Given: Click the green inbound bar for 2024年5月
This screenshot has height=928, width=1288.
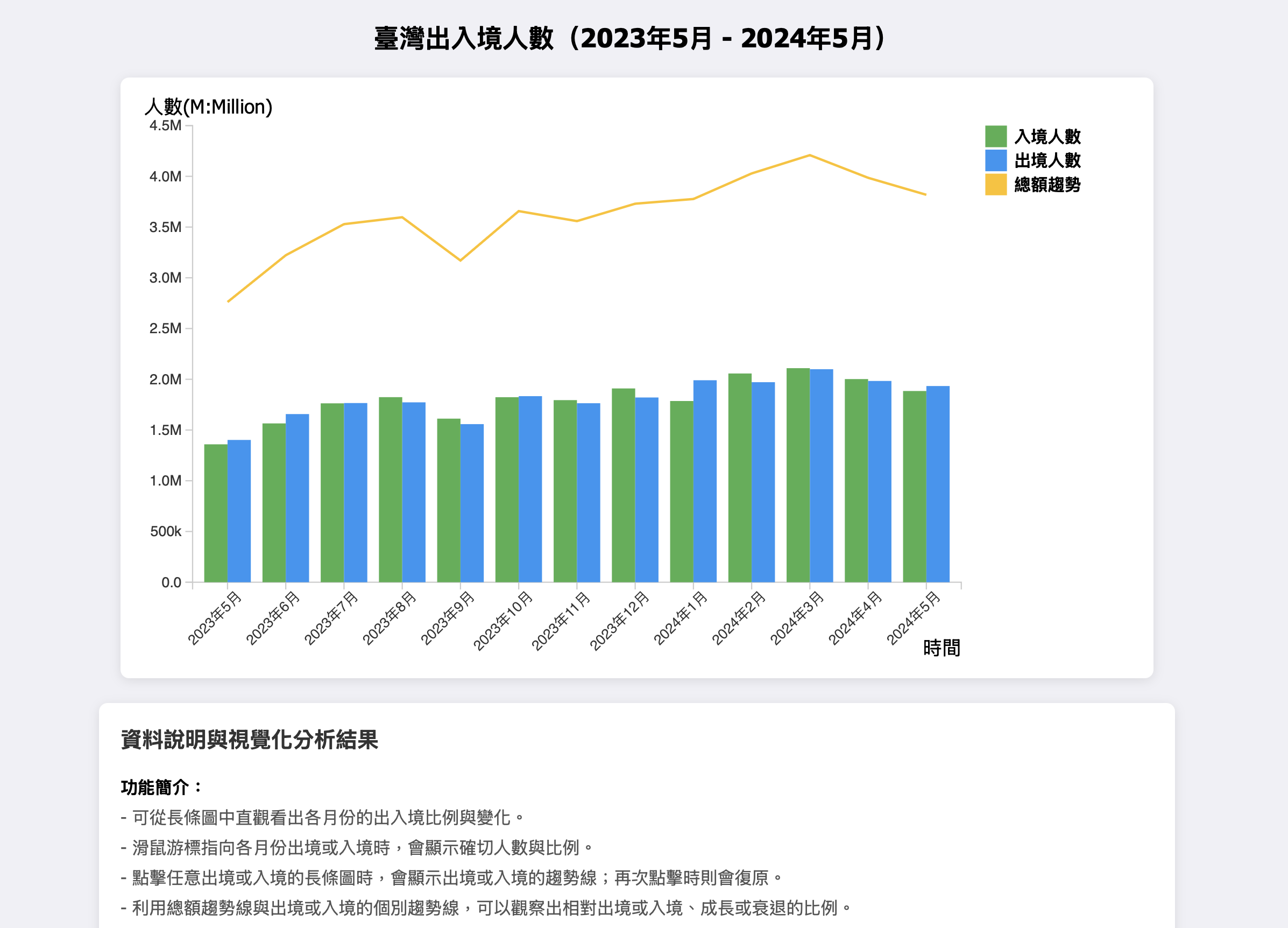Looking at the screenshot, I should click(914, 487).
